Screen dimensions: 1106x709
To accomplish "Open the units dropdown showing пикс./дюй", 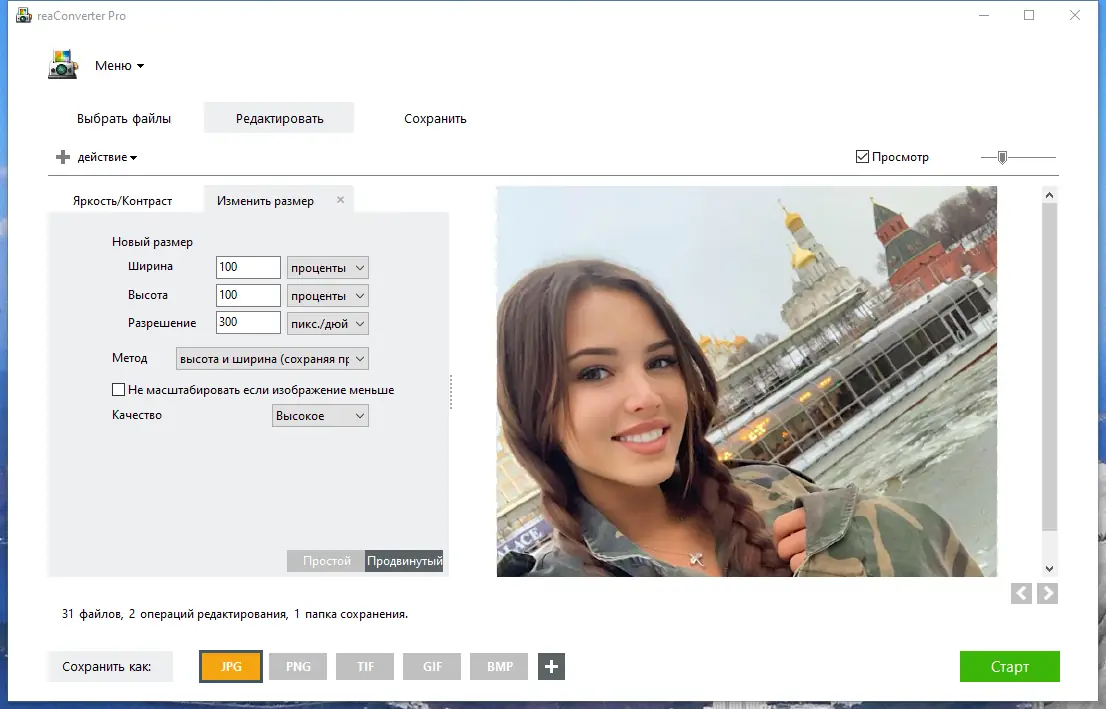I will tap(327, 323).
